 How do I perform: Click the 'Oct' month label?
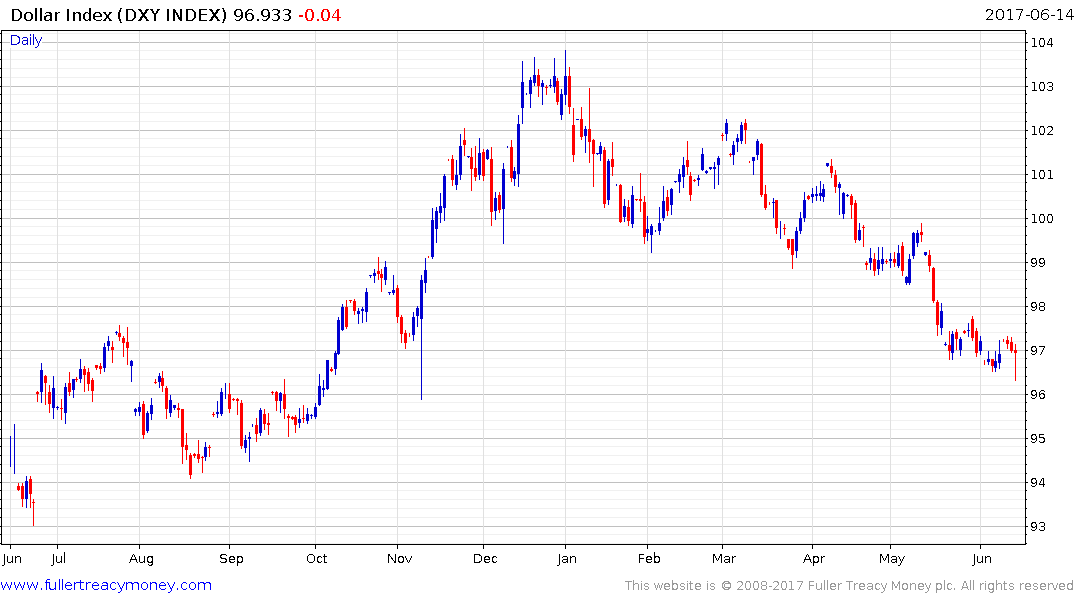click(x=317, y=558)
